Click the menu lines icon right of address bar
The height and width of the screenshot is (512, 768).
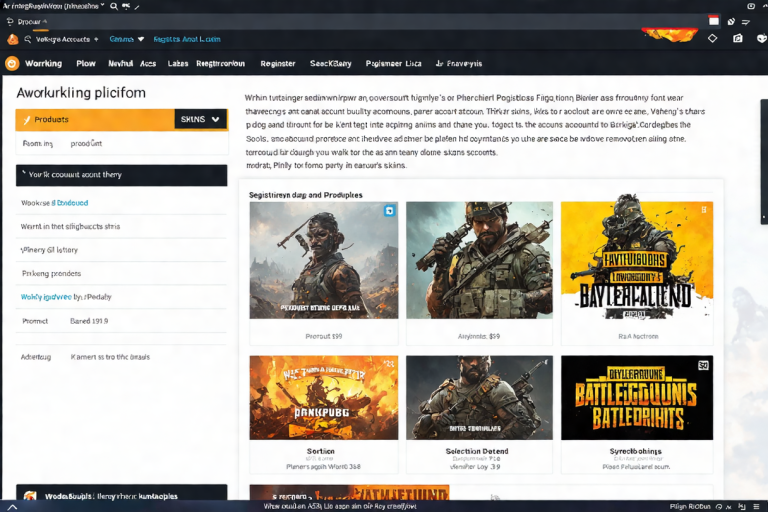pyautogui.click(x=746, y=22)
